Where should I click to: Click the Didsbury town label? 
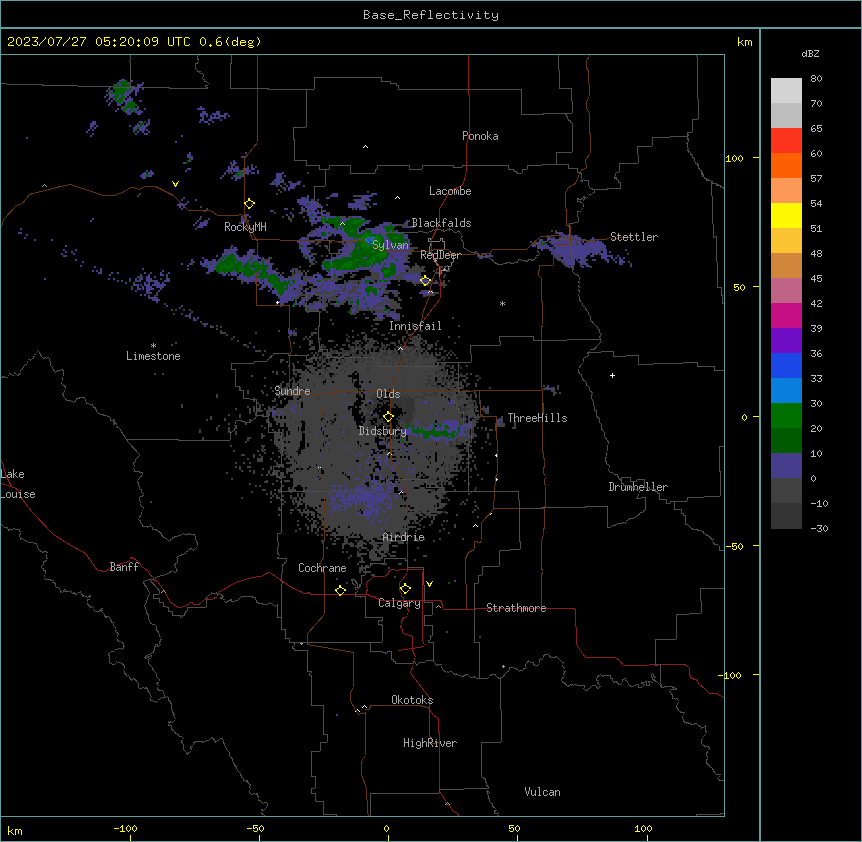click(x=382, y=431)
